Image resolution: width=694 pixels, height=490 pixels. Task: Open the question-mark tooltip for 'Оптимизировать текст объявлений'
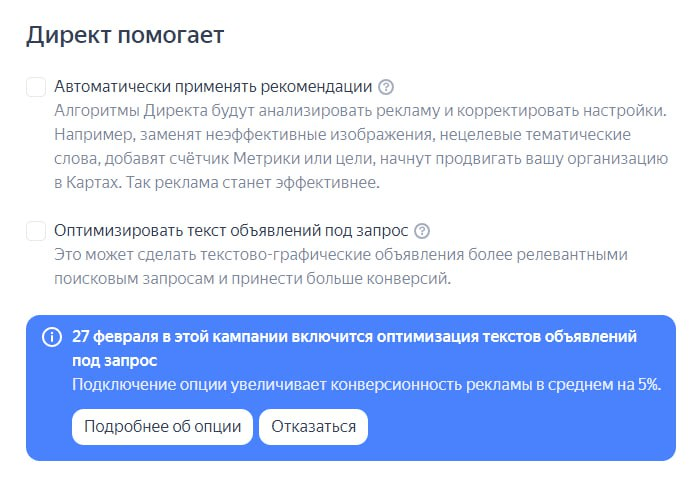[x=422, y=231]
